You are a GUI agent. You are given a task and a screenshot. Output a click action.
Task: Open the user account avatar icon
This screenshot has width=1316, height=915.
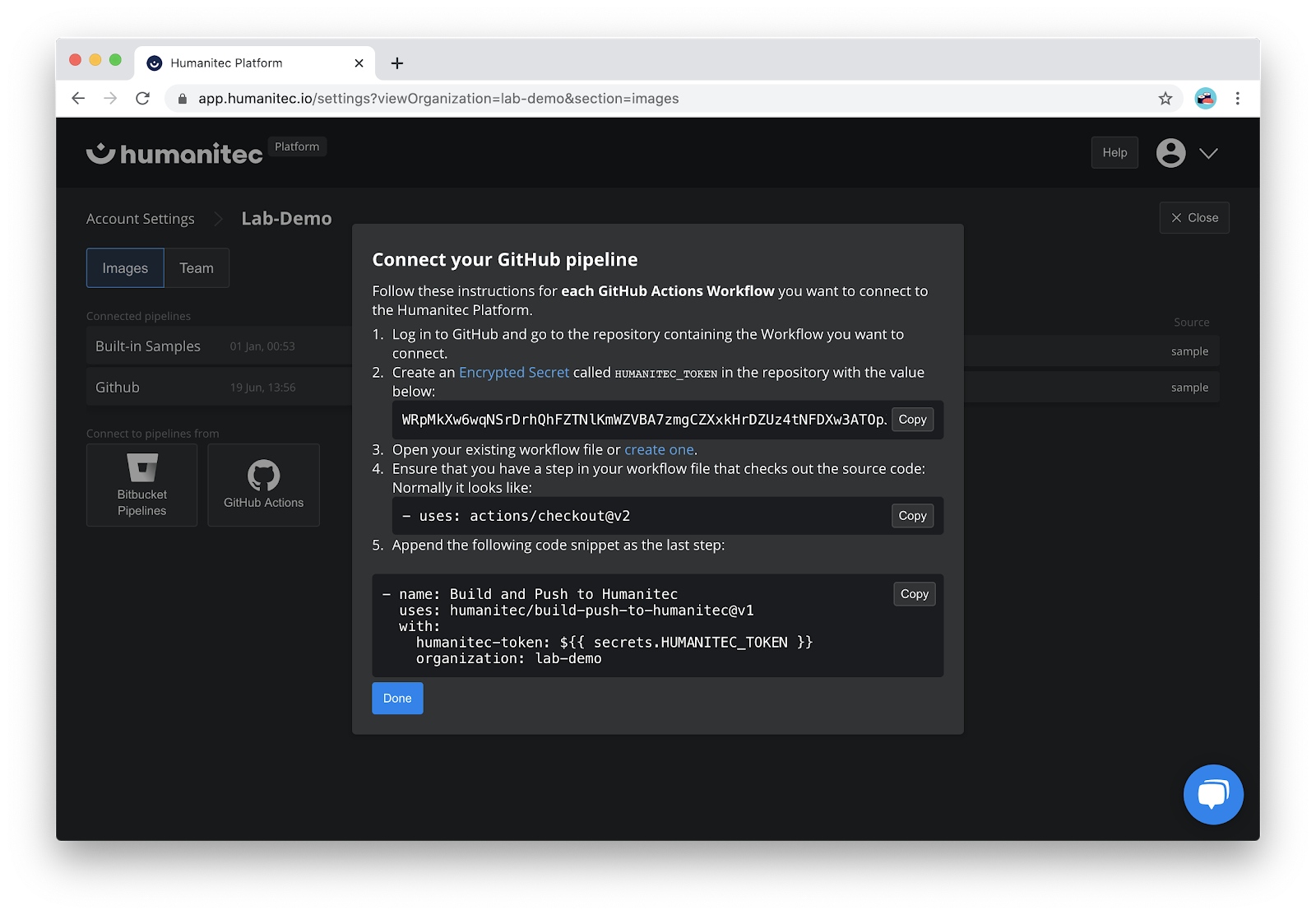click(x=1170, y=153)
